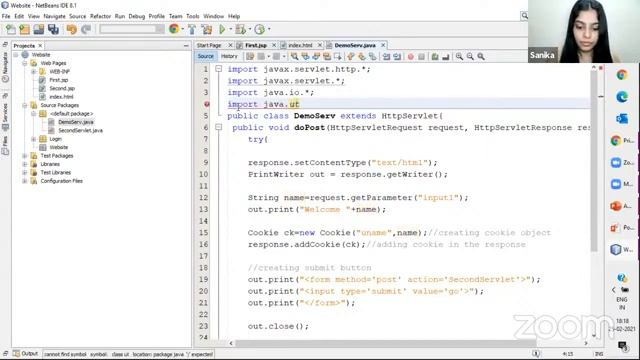Expand the Configuration Files node
This screenshot has height=360, width=640.
tap(25, 181)
